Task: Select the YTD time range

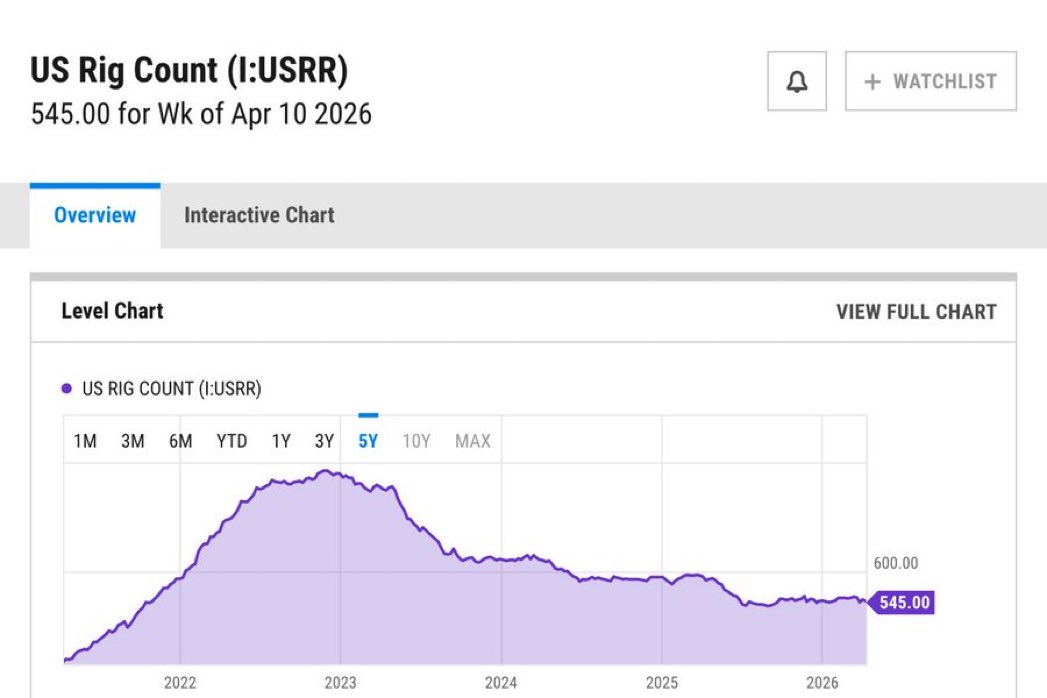Action: coord(232,441)
